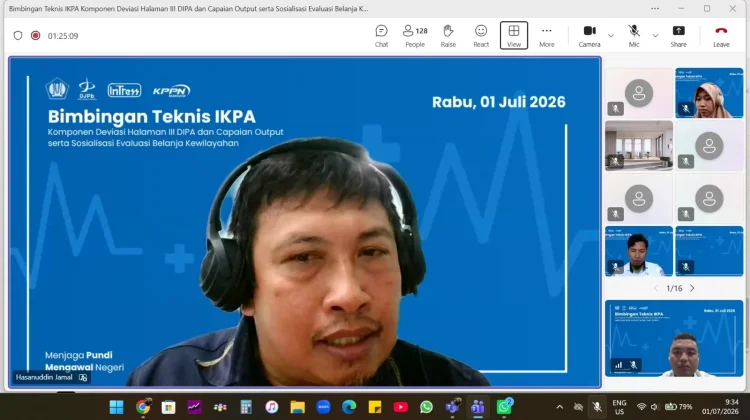This screenshot has width=750, height=420.
Task: Select participant in white shirt video tile
Action: point(639,251)
